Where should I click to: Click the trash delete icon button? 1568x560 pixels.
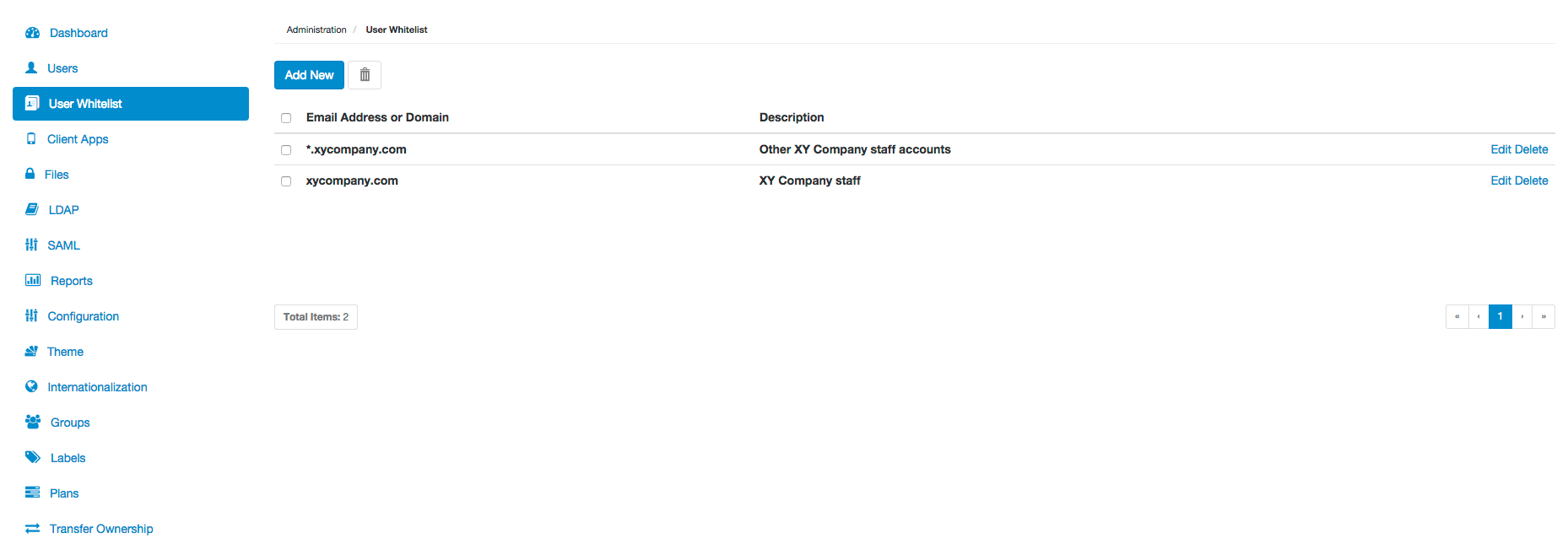[365, 75]
